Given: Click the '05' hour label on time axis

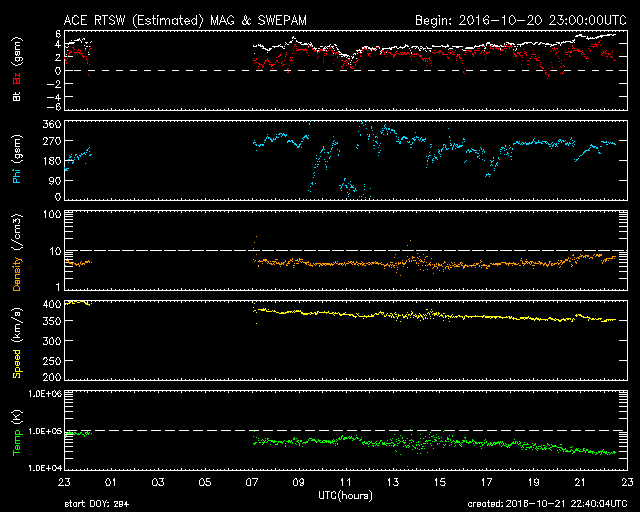Looking at the screenshot, I should click(205, 483).
